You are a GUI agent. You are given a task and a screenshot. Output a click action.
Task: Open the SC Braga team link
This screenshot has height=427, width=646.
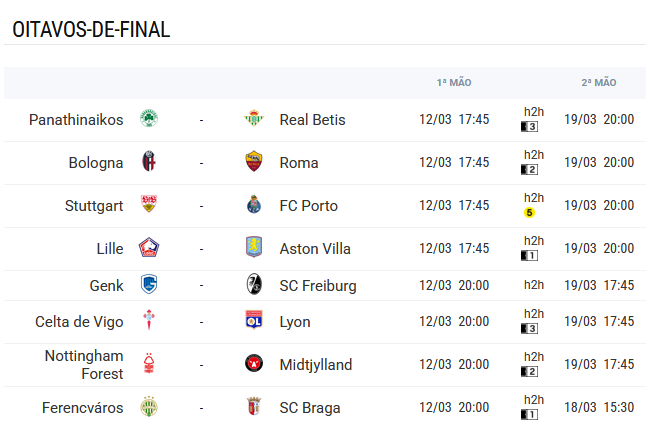310,407
